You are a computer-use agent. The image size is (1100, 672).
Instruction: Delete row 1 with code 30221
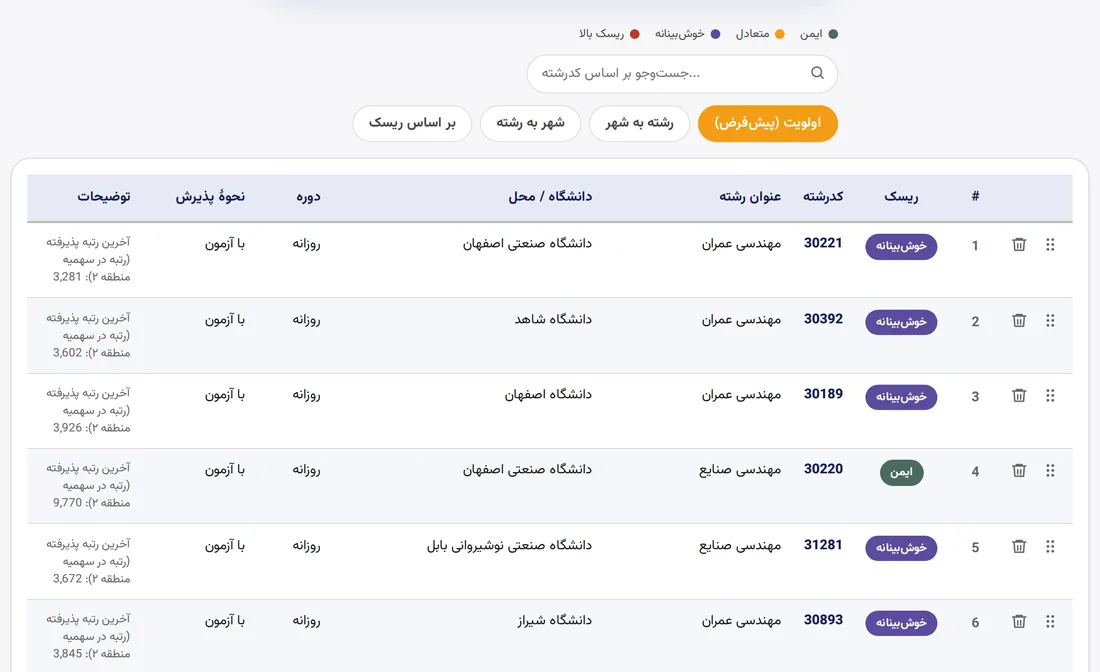pyautogui.click(x=1019, y=245)
